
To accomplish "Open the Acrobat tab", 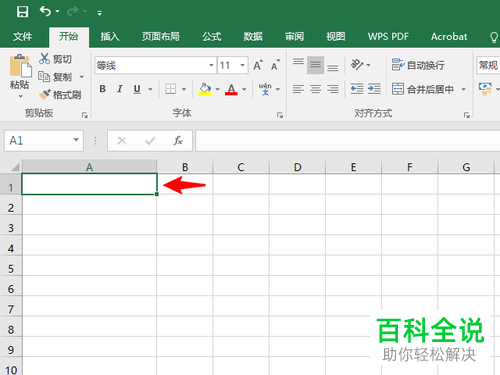I will tap(449, 36).
